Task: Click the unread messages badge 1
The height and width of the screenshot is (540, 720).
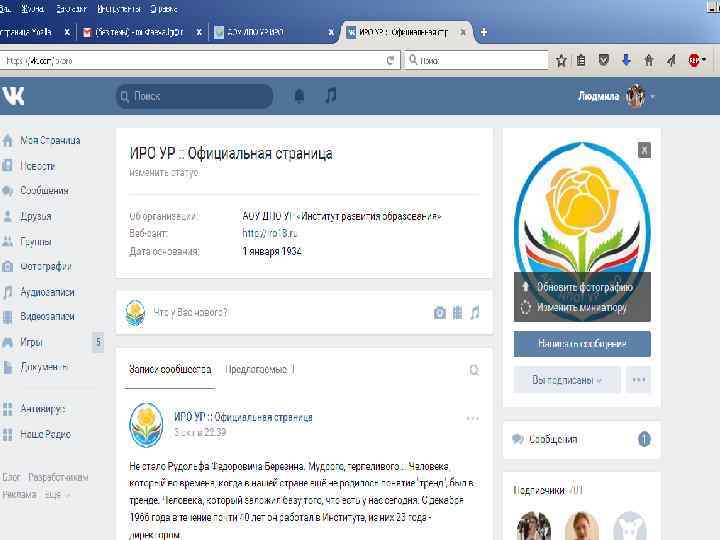Action: tap(644, 439)
